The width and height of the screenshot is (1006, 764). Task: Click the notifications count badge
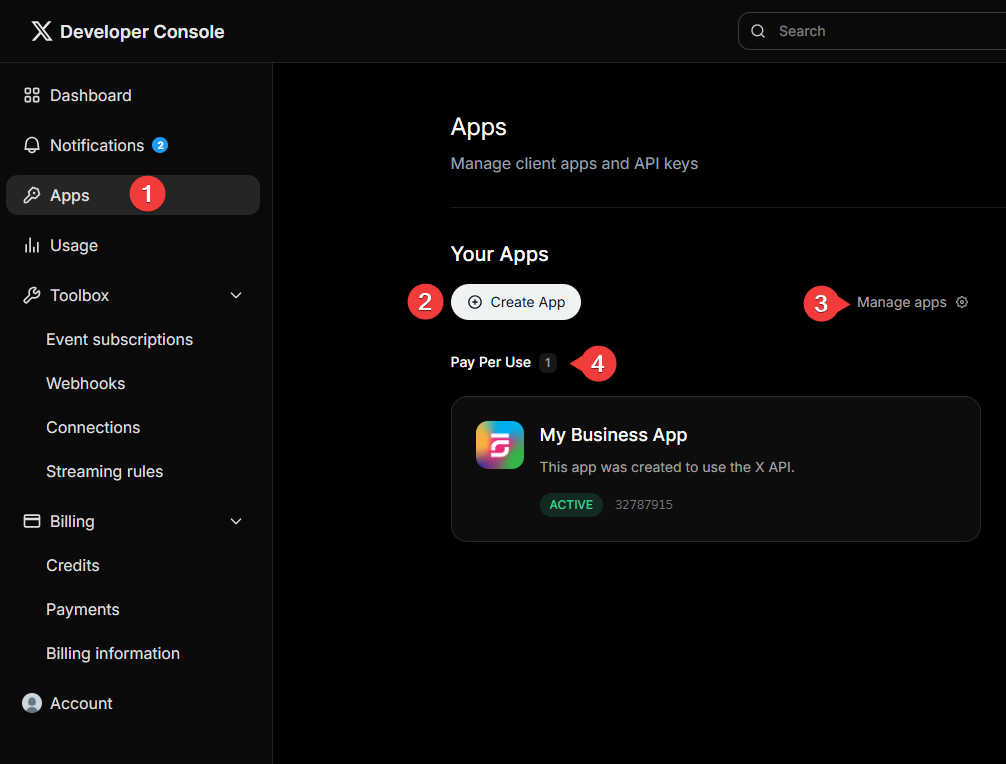coord(160,145)
